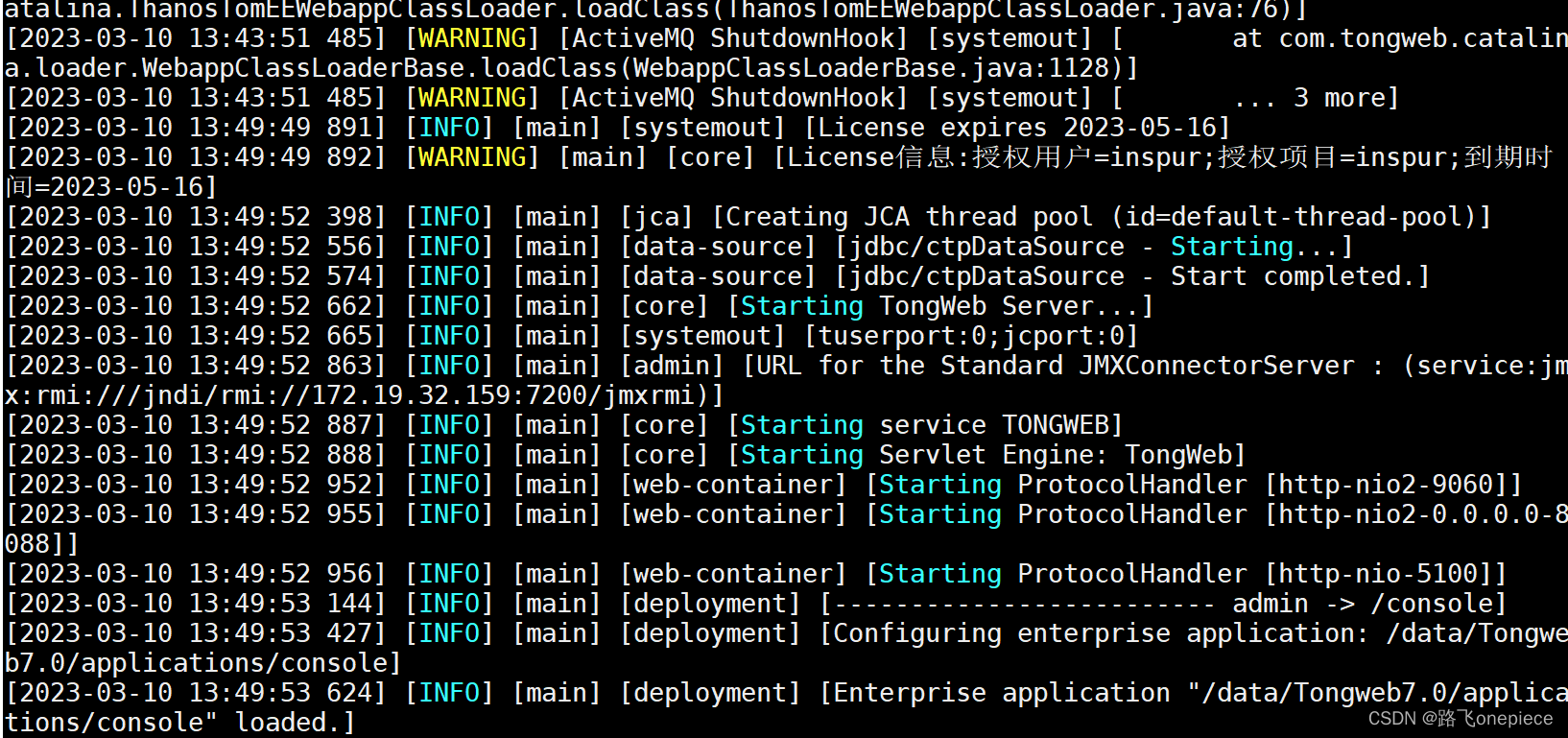
Task: Click 'http-nio-5100' protocol handler text
Action: click(1377, 574)
